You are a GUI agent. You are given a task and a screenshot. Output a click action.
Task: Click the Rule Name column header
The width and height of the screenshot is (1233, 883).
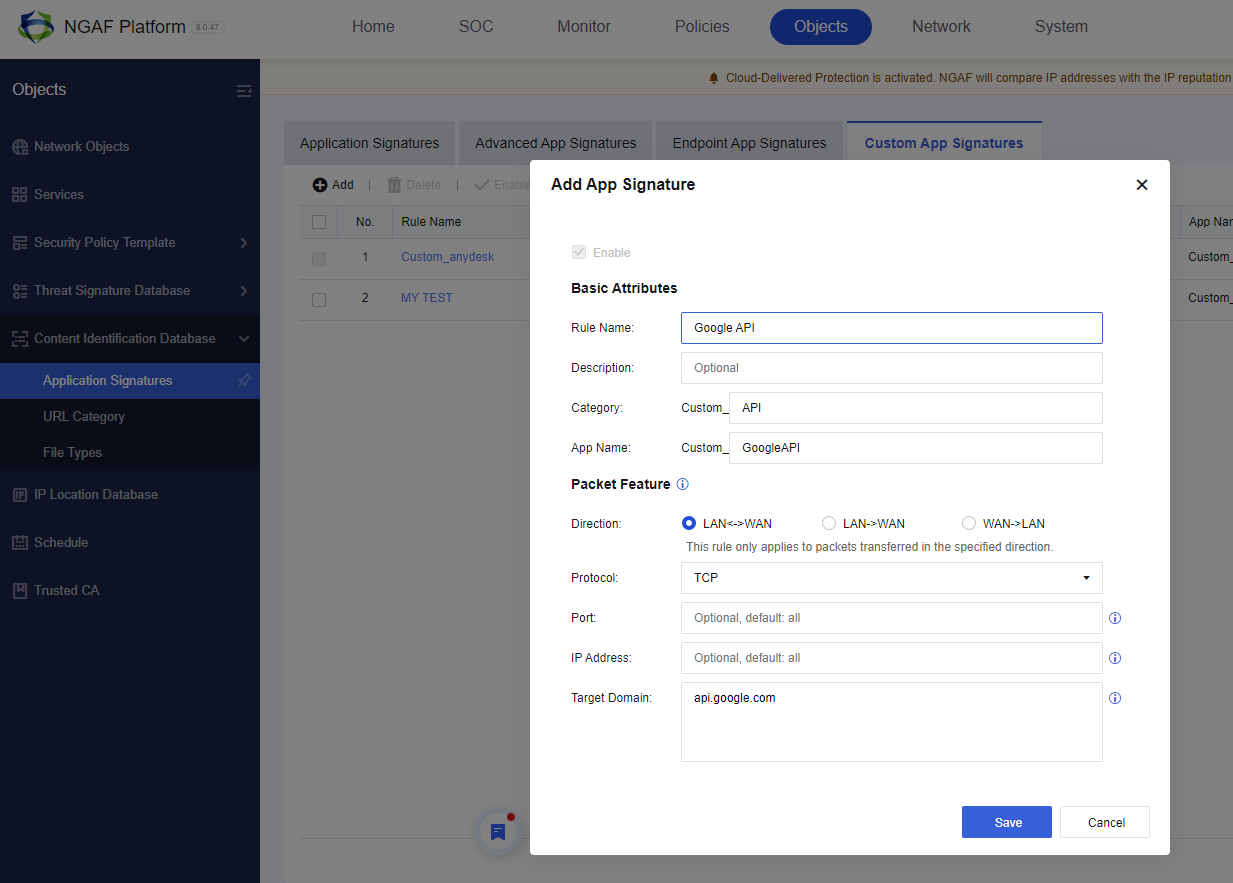(431, 222)
